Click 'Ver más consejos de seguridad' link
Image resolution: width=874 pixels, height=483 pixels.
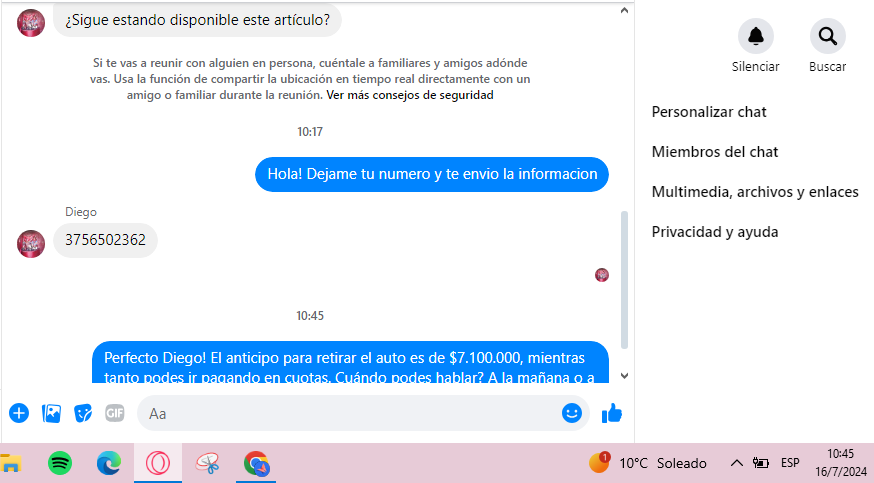click(x=409, y=96)
